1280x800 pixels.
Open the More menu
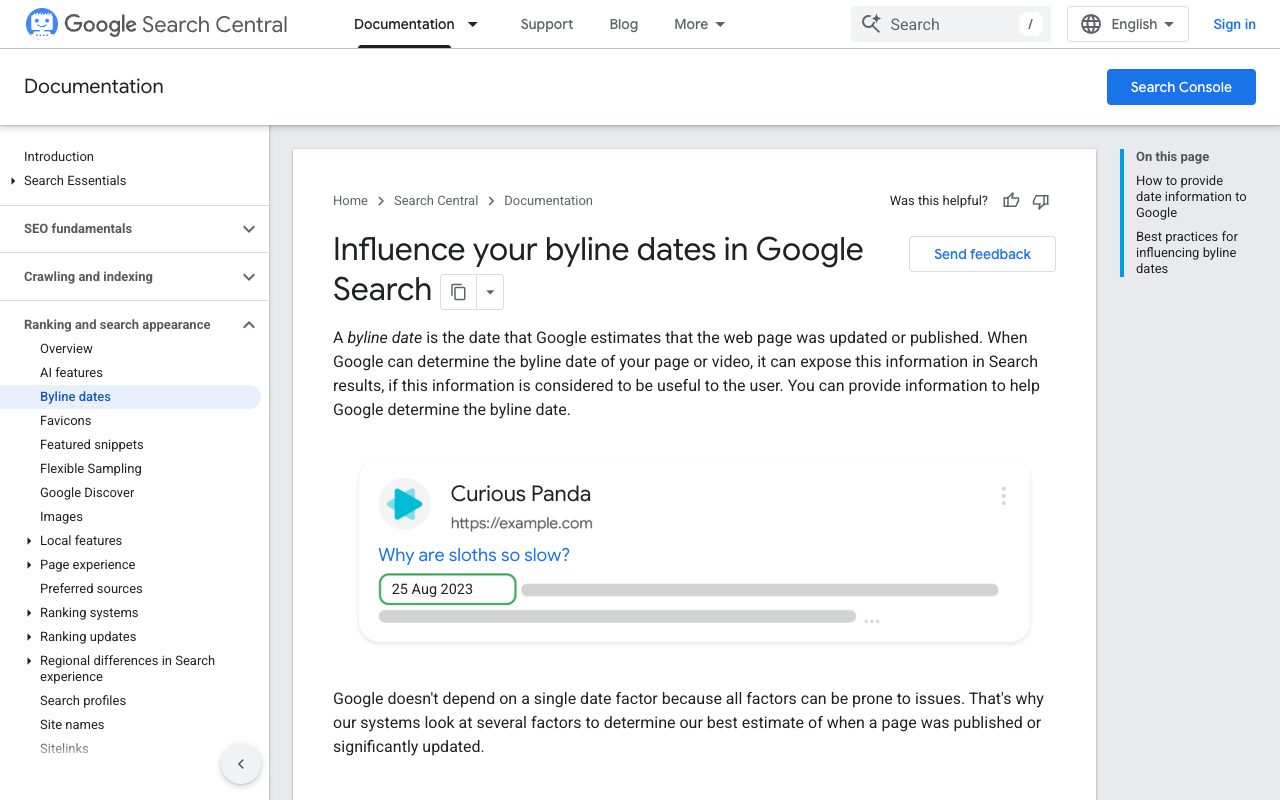pyautogui.click(x=700, y=24)
